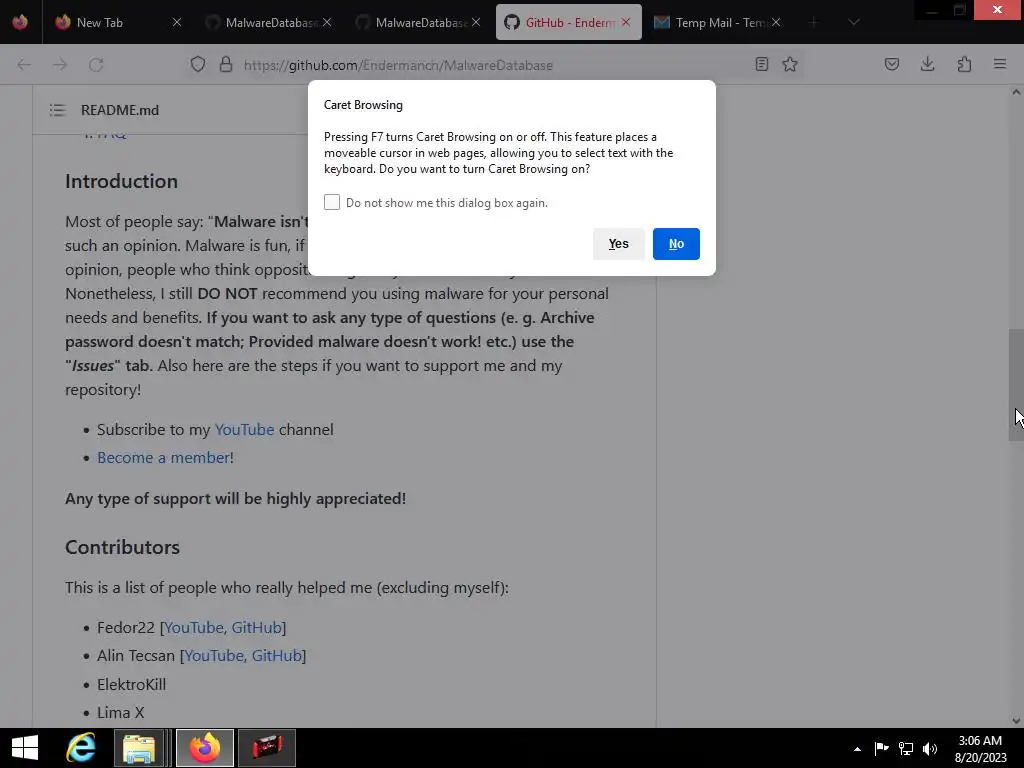This screenshot has width=1024, height=768.
Task: Open README.md outline list icon
Action: (57, 110)
